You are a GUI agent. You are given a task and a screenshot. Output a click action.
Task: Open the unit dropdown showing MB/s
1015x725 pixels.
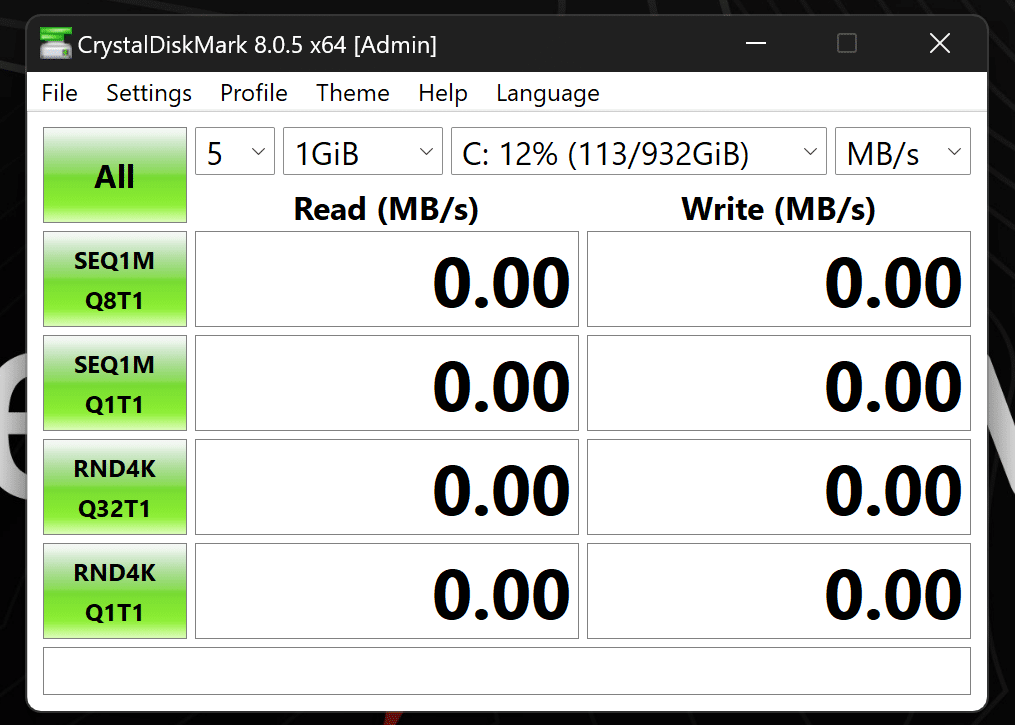click(x=903, y=151)
